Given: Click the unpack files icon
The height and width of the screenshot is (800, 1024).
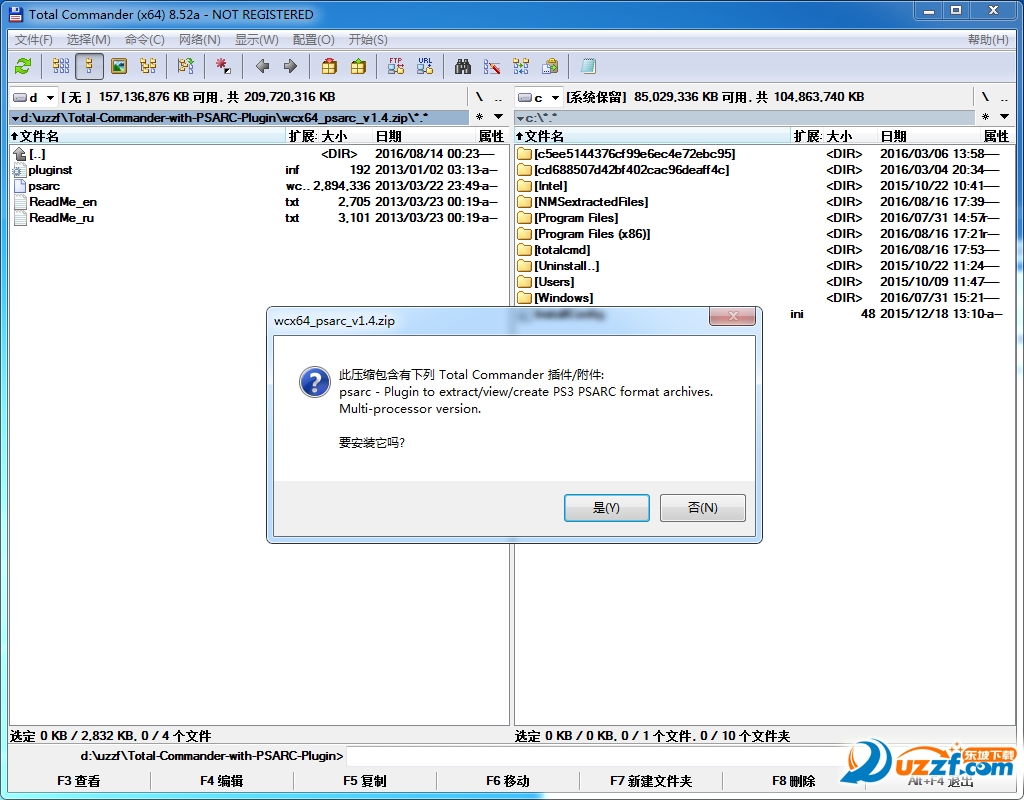Looking at the screenshot, I should tap(358, 66).
